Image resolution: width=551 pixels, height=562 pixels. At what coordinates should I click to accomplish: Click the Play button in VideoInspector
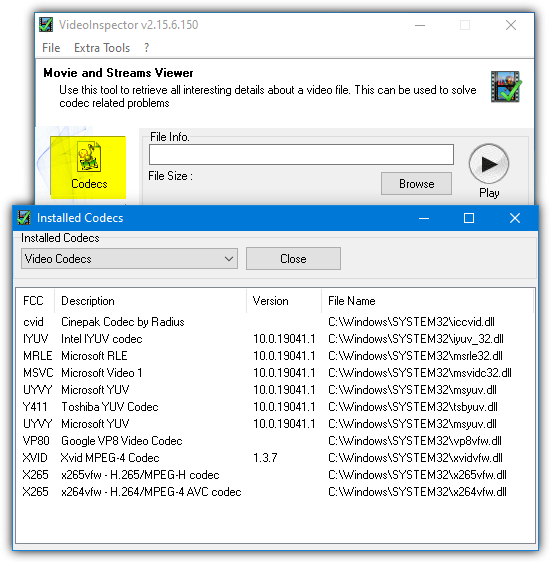(489, 164)
